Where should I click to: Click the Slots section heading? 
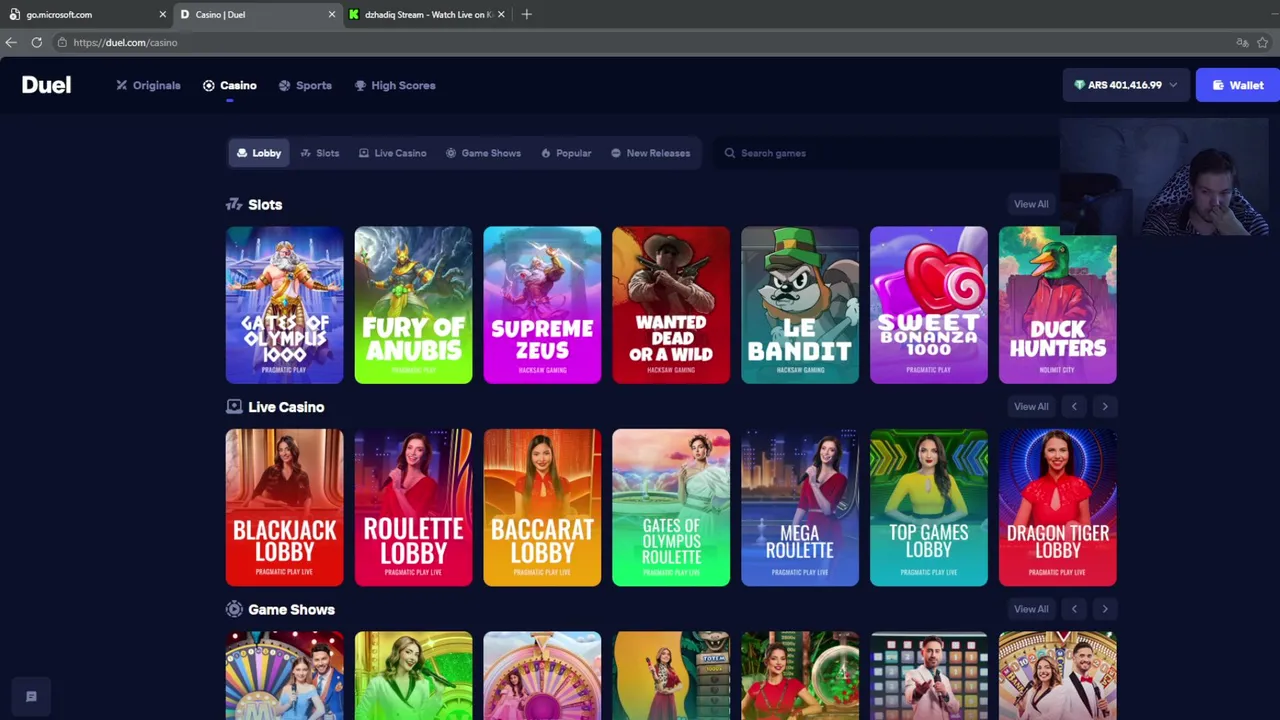pos(265,204)
